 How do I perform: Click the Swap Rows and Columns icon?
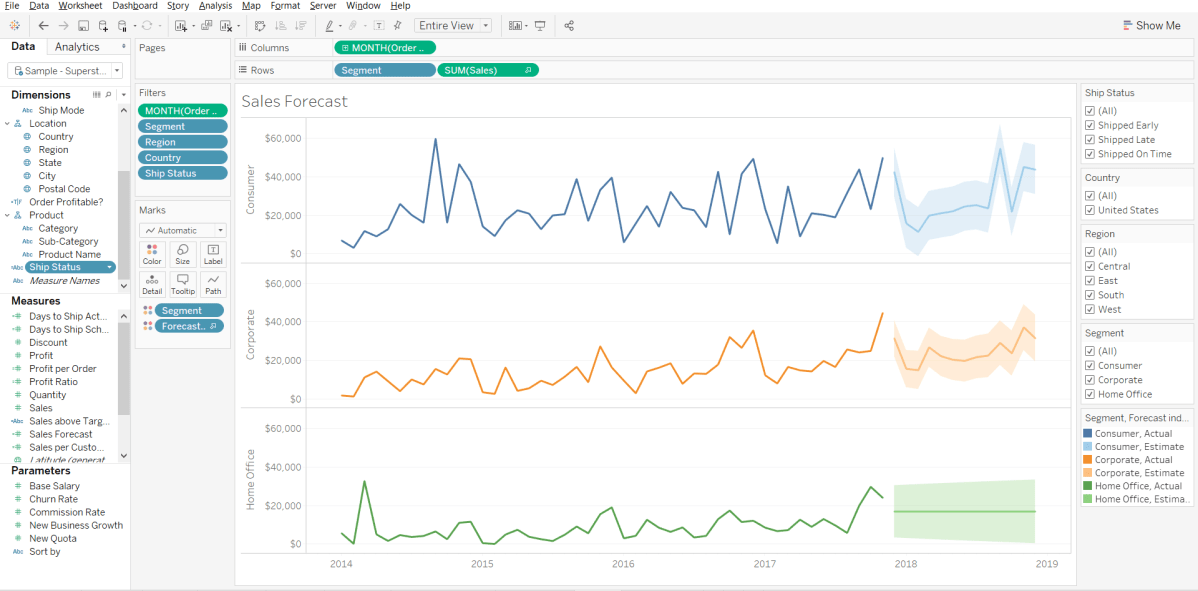point(259,26)
